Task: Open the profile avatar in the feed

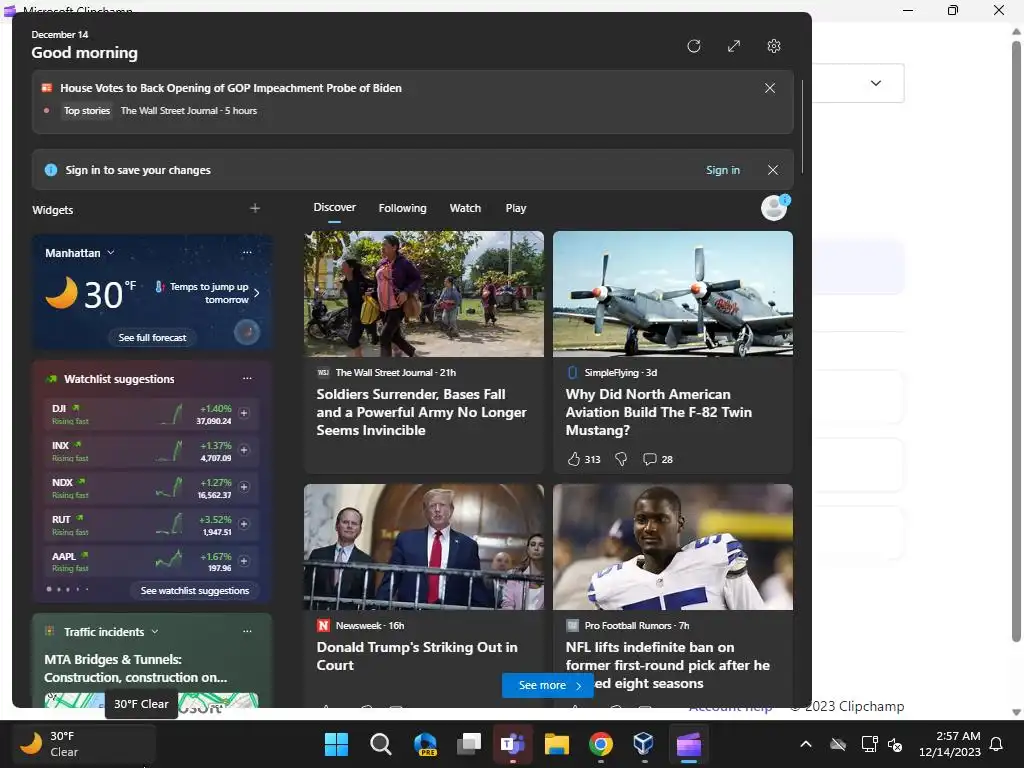Action: pyautogui.click(x=775, y=208)
